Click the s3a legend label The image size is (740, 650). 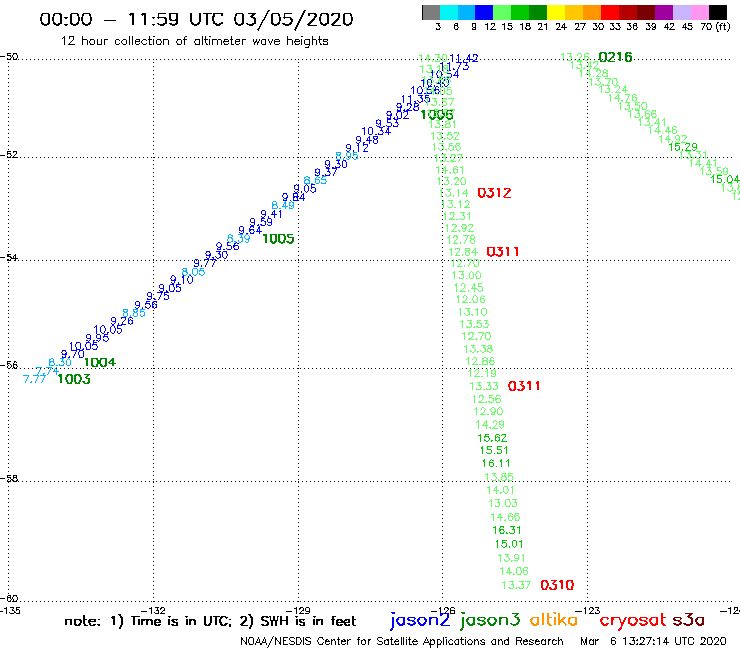click(x=689, y=620)
